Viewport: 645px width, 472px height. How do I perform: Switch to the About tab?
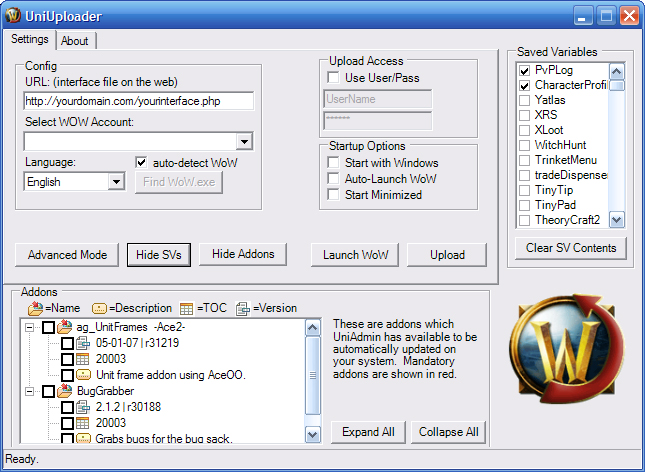pyautogui.click(x=75, y=41)
